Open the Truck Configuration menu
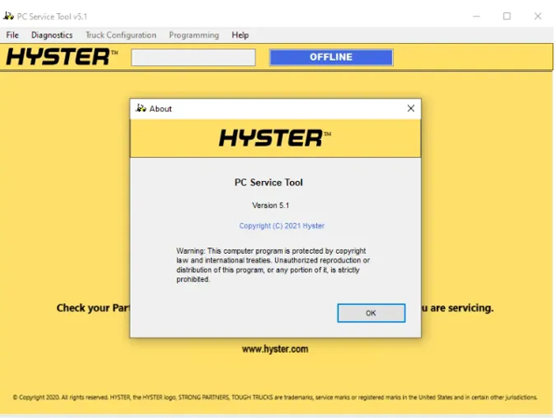 tap(121, 35)
